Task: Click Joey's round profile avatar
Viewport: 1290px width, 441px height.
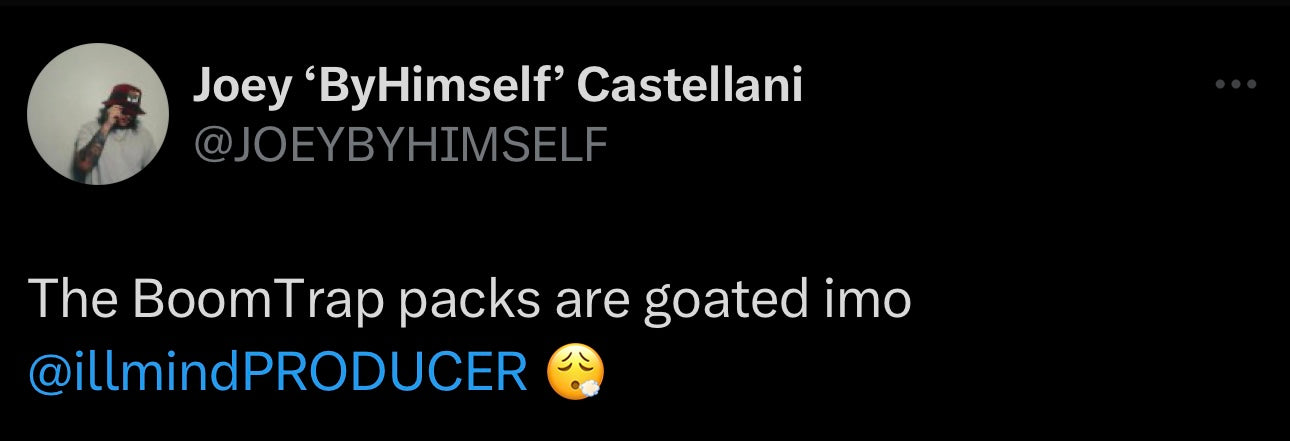Action: click(97, 114)
